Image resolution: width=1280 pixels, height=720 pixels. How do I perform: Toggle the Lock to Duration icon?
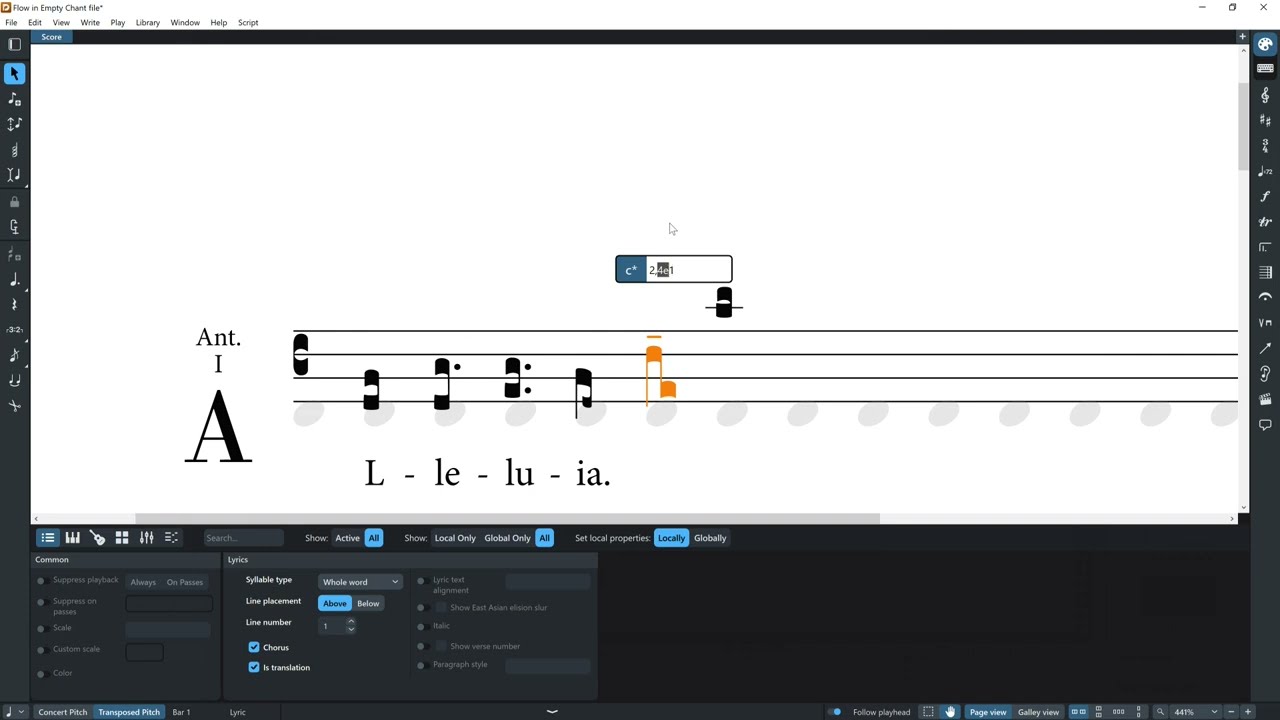14,201
